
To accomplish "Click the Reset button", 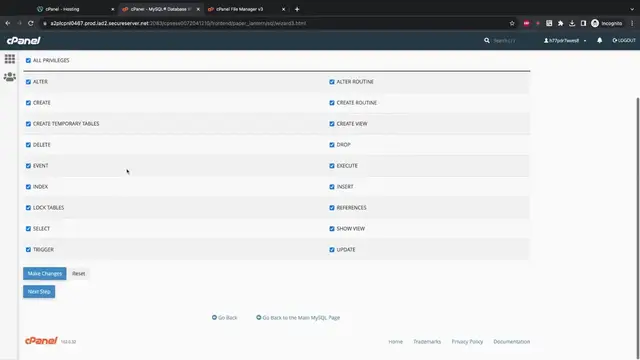I will click(x=78, y=273).
